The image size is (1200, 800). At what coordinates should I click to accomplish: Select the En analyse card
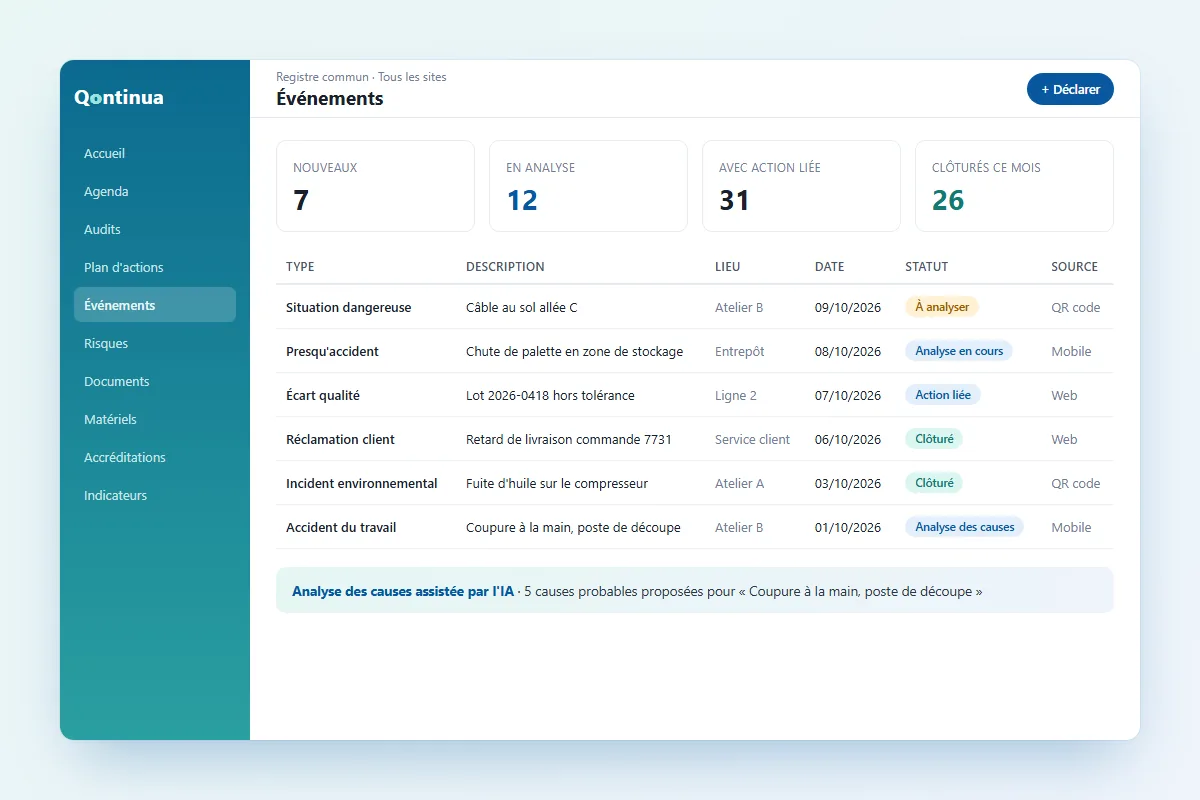[588, 186]
